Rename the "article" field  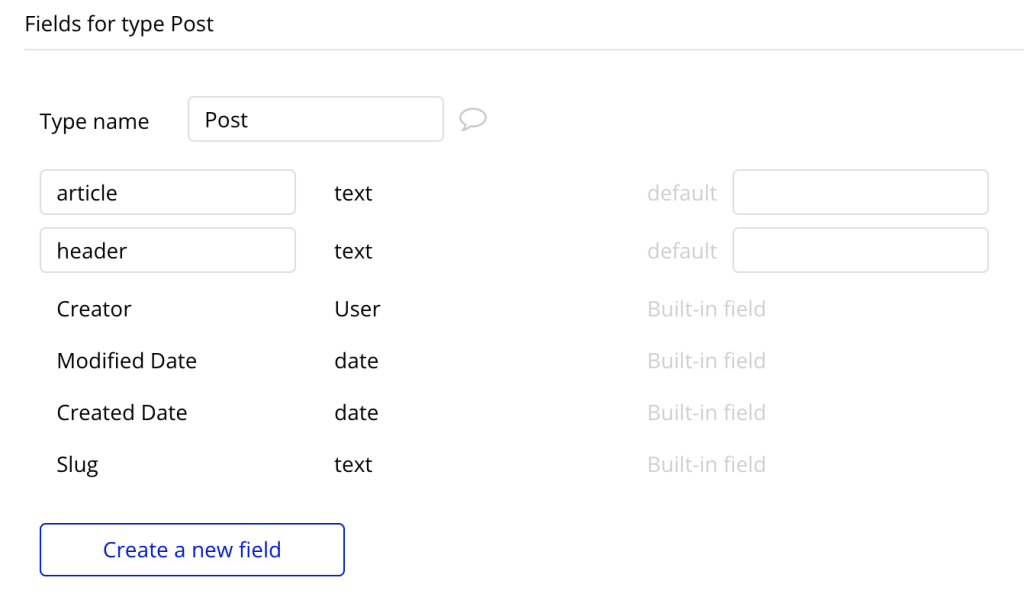(x=167, y=192)
